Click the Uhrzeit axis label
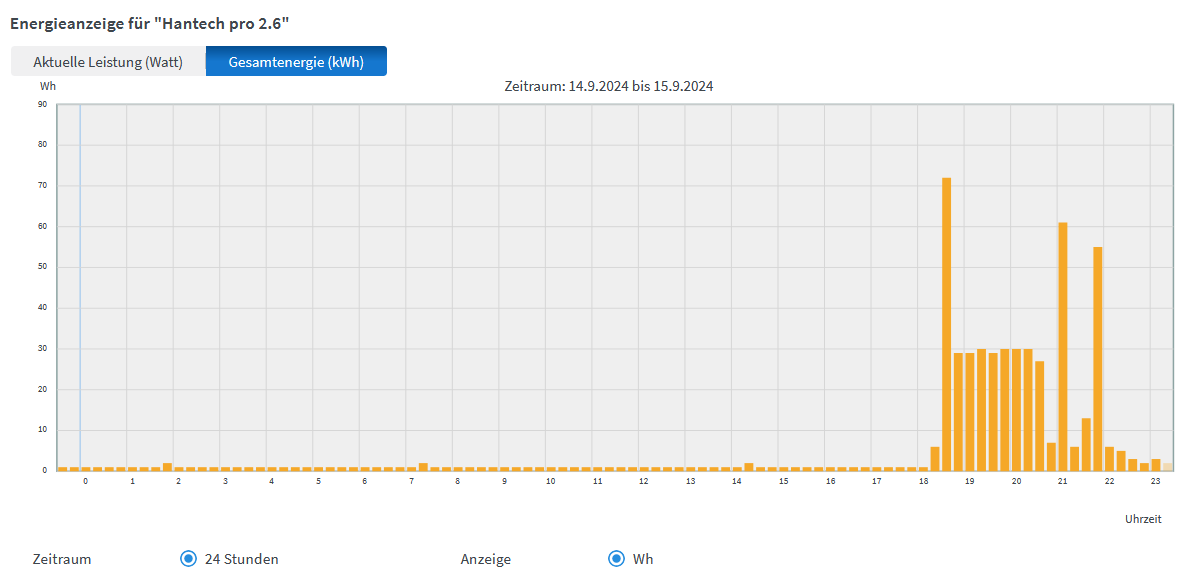The height and width of the screenshot is (568, 1196). (1143, 520)
